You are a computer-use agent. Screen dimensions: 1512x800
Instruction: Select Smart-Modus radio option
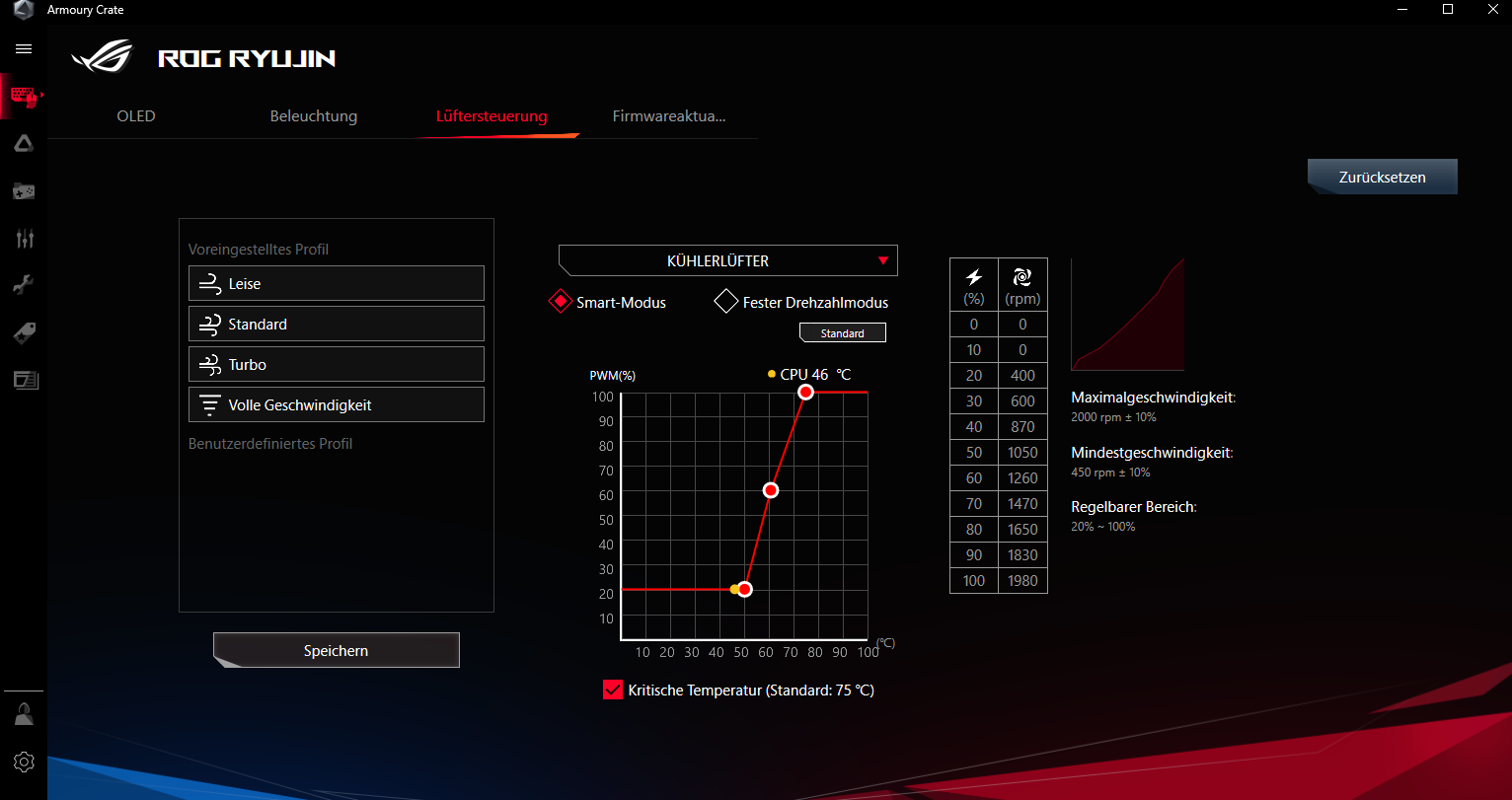point(561,302)
